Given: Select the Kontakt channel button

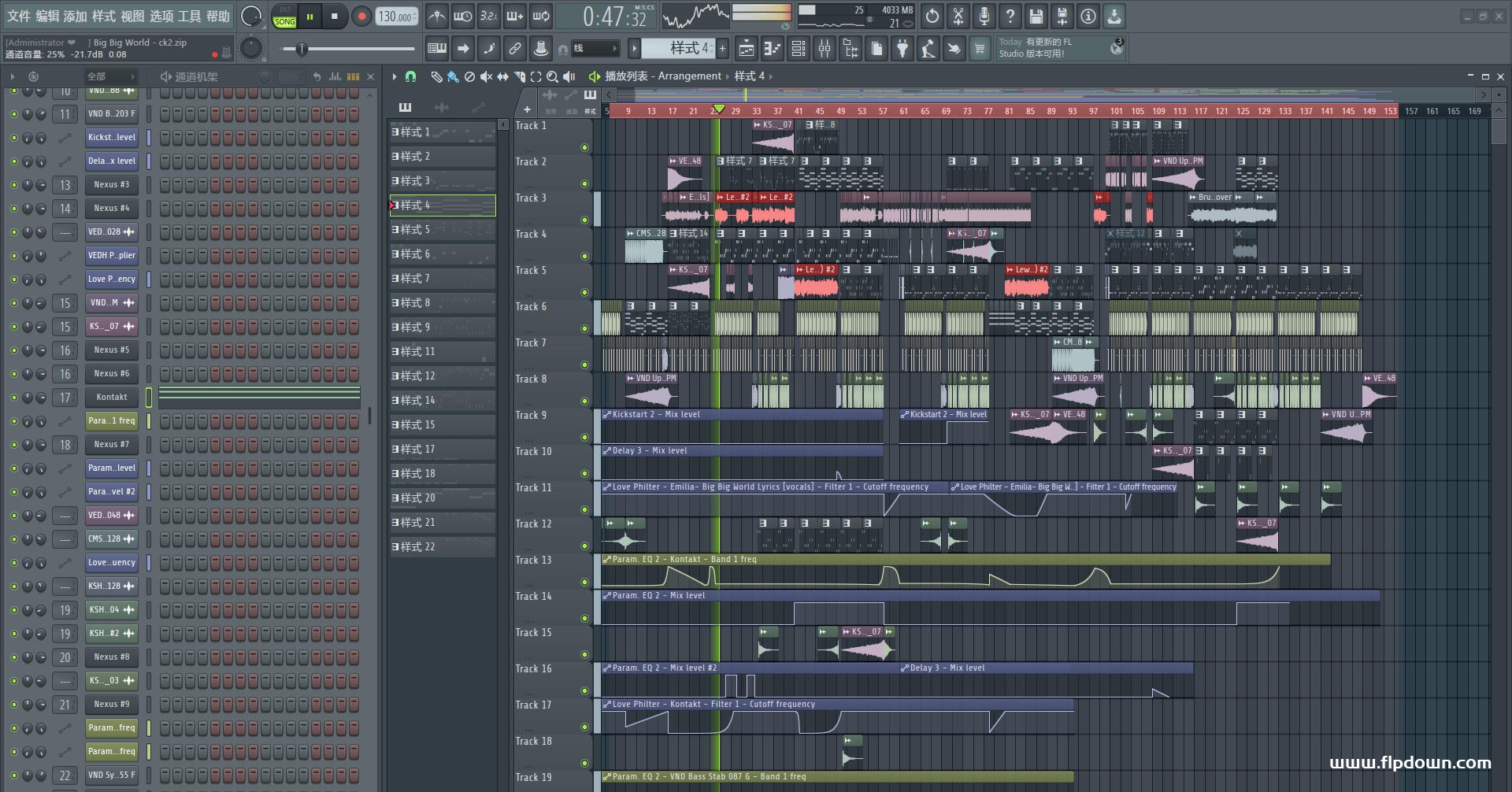Looking at the screenshot, I should click(112, 398).
